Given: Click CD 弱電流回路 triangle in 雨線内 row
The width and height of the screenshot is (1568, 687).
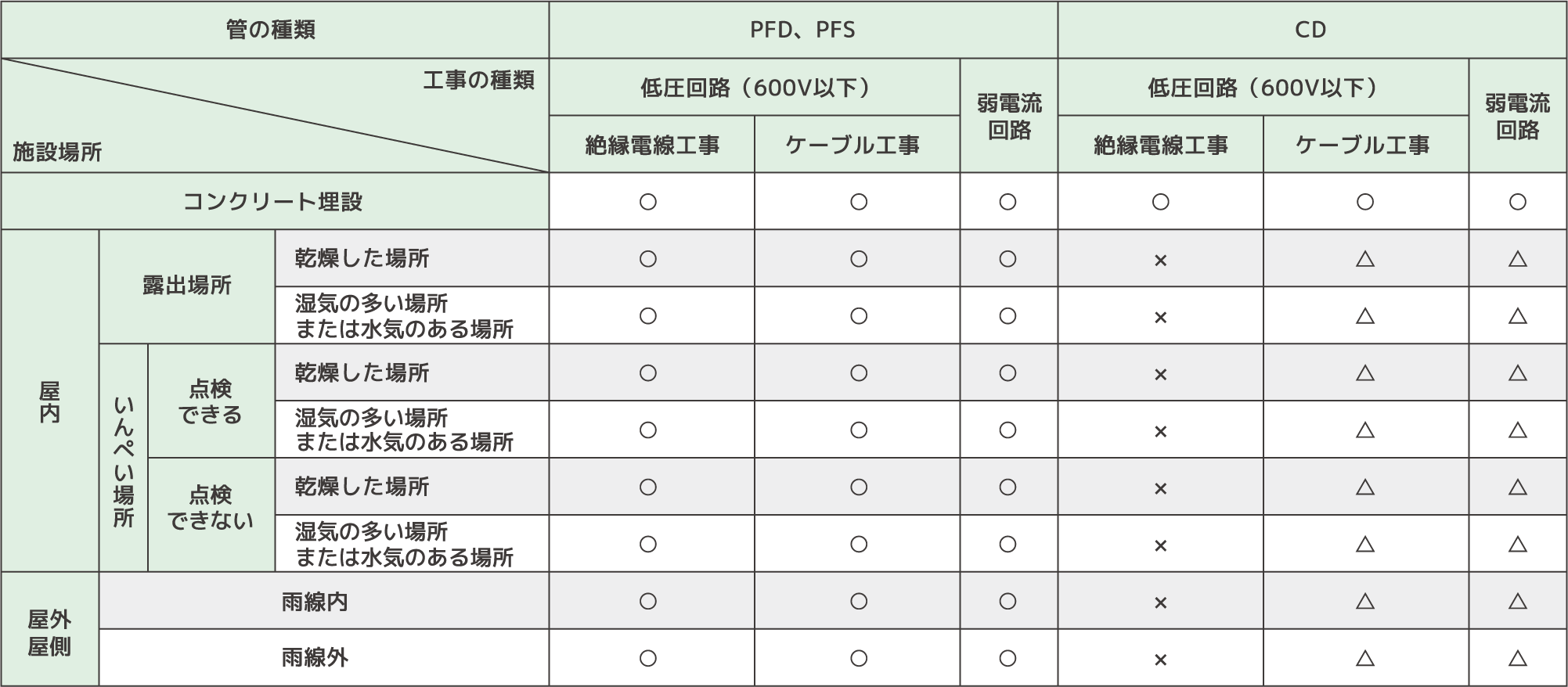Looking at the screenshot, I should (x=1517, y=601).
